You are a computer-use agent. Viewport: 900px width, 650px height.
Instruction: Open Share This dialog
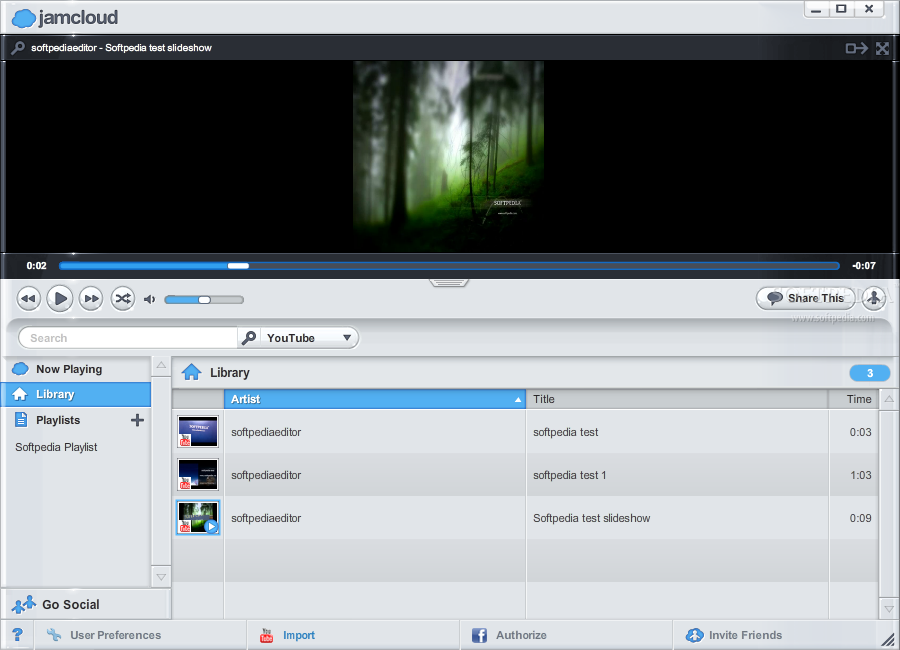[x=805, y=298]
